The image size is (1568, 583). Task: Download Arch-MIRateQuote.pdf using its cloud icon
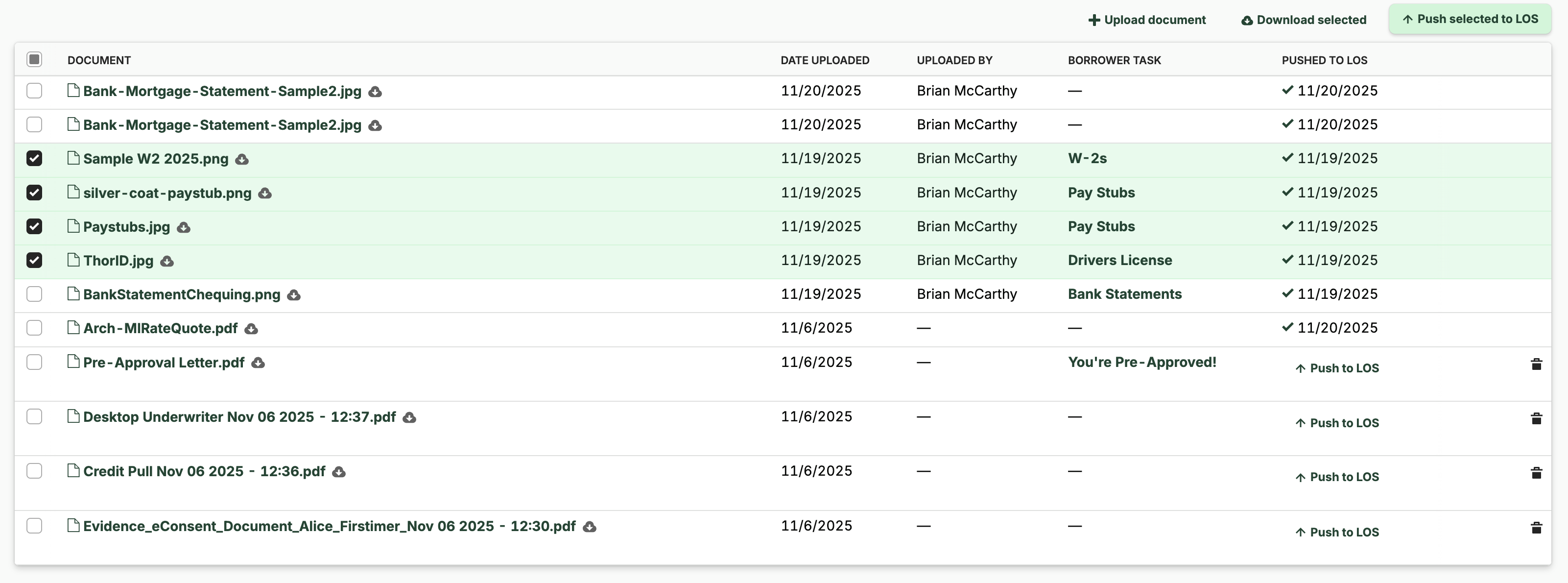click(251, 329)
